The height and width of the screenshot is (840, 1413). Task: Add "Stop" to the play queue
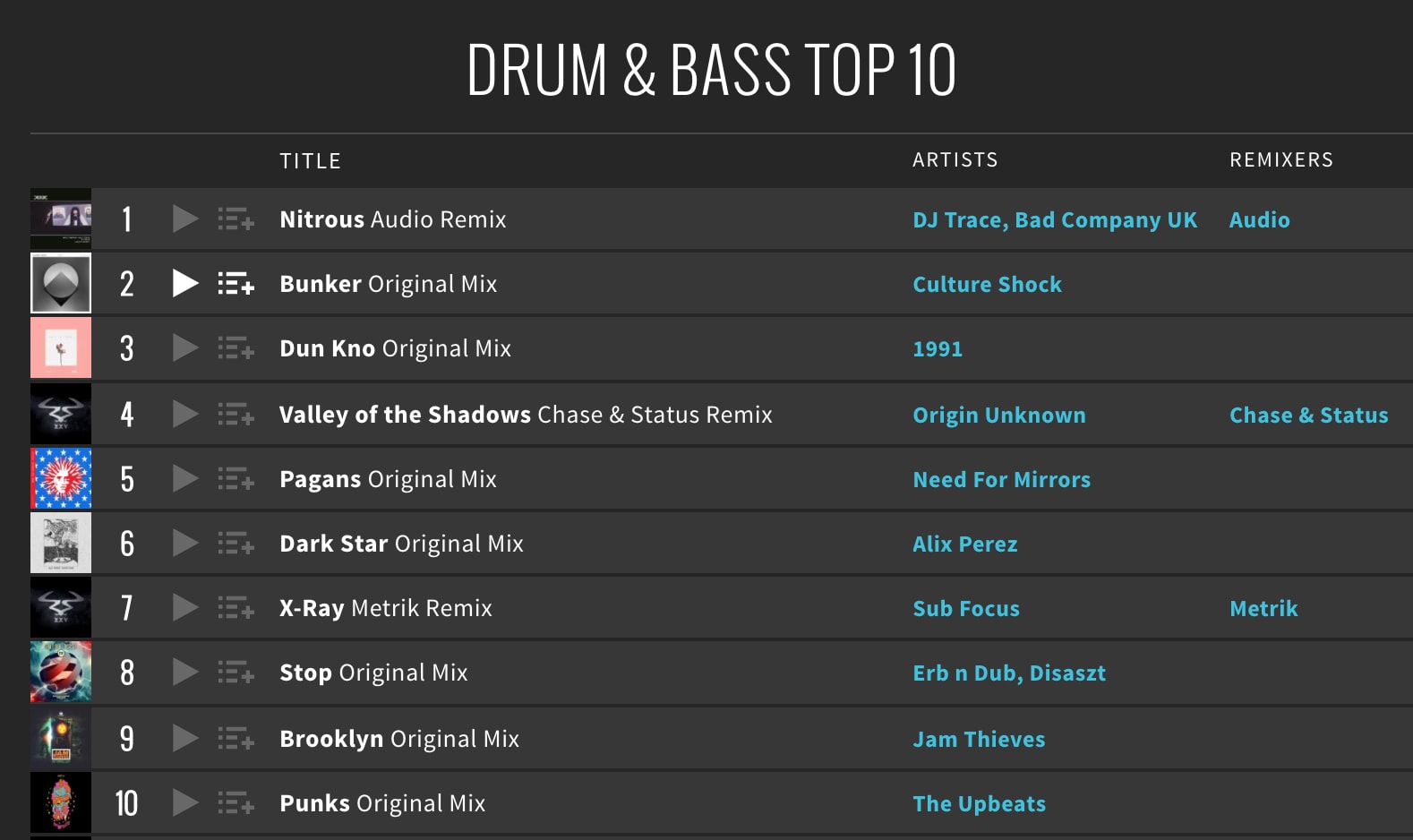click(x=235, y=673)
